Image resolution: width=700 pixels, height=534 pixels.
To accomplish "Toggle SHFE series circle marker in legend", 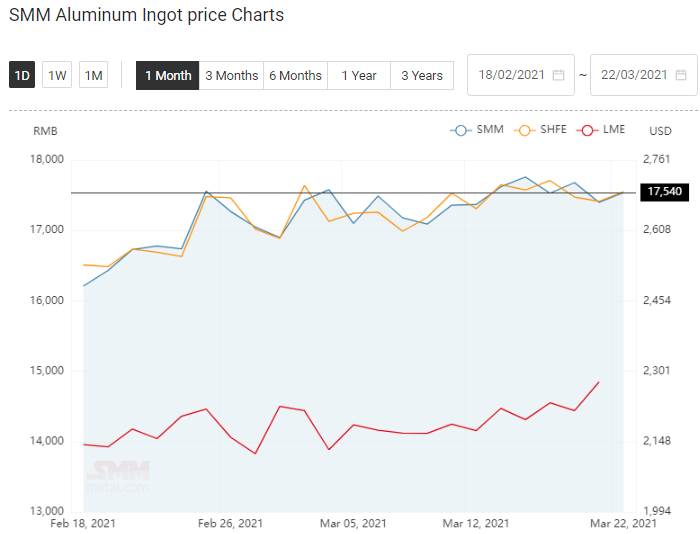I will [525, 130].
